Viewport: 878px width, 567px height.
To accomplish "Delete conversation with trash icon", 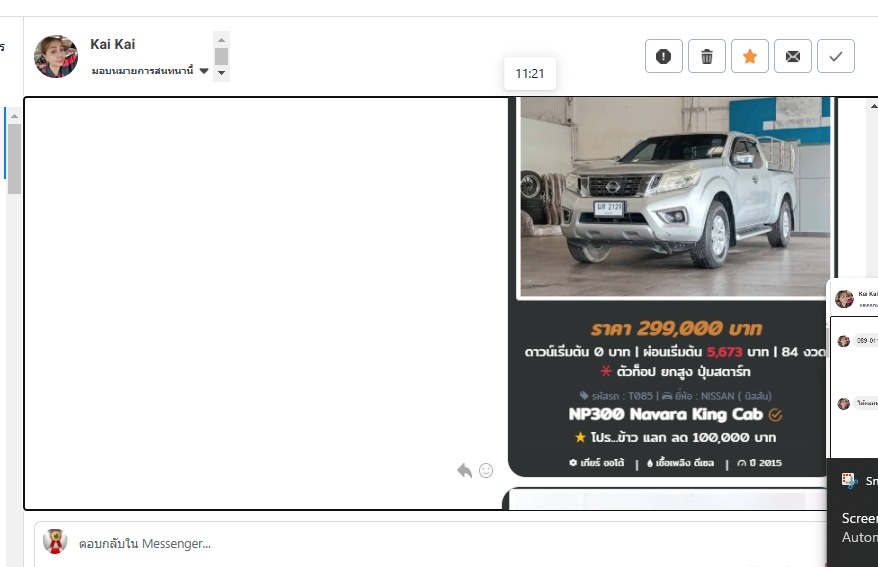I will (x=707, y=56).
